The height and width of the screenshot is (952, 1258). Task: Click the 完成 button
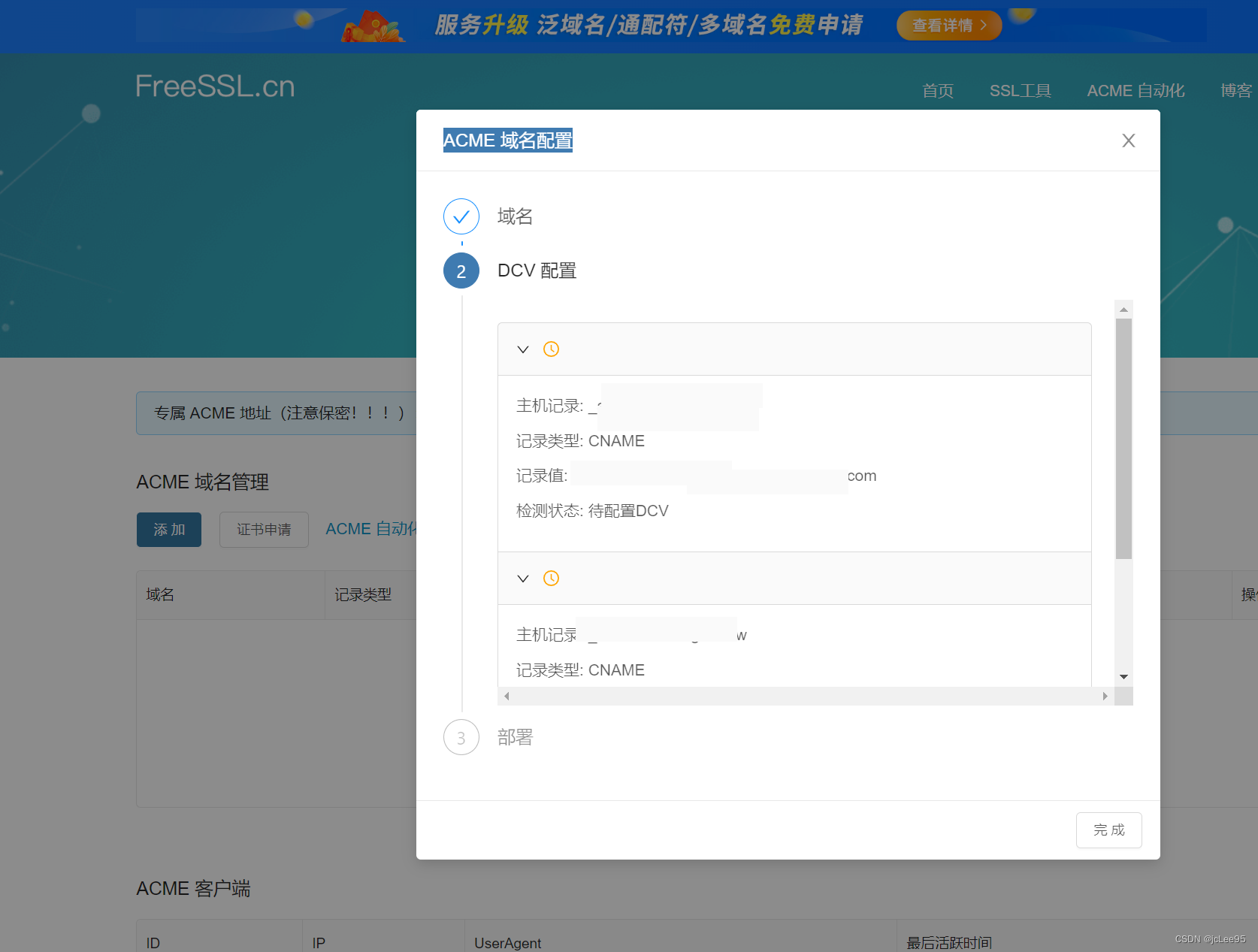click(x=1108, y=830)
